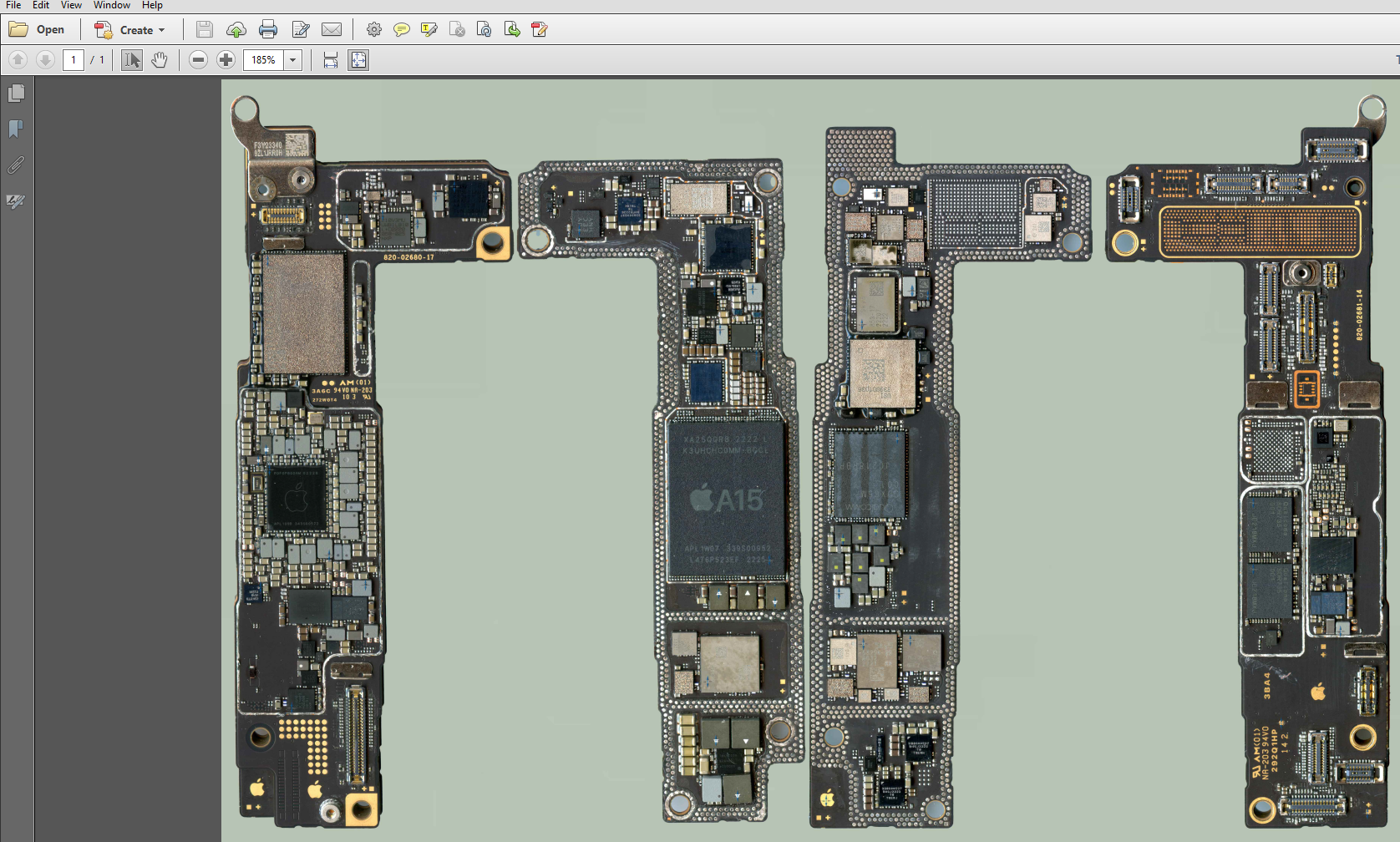This screenshot has width=1400, height=842.
Task: Open the Page Thumbnails panel
Action: [16, 93]
